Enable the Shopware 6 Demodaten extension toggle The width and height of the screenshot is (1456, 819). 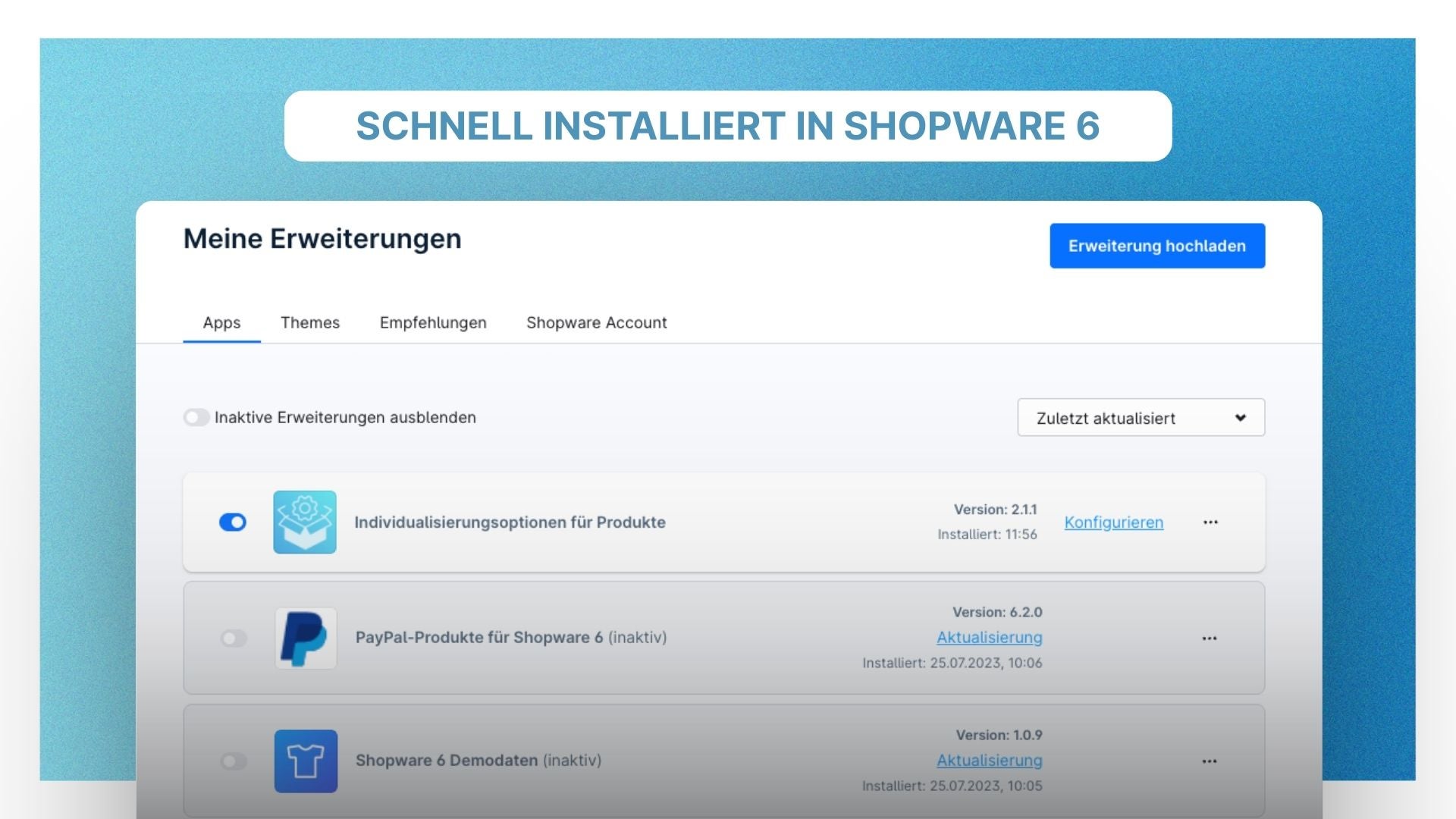tap(233, 761)
